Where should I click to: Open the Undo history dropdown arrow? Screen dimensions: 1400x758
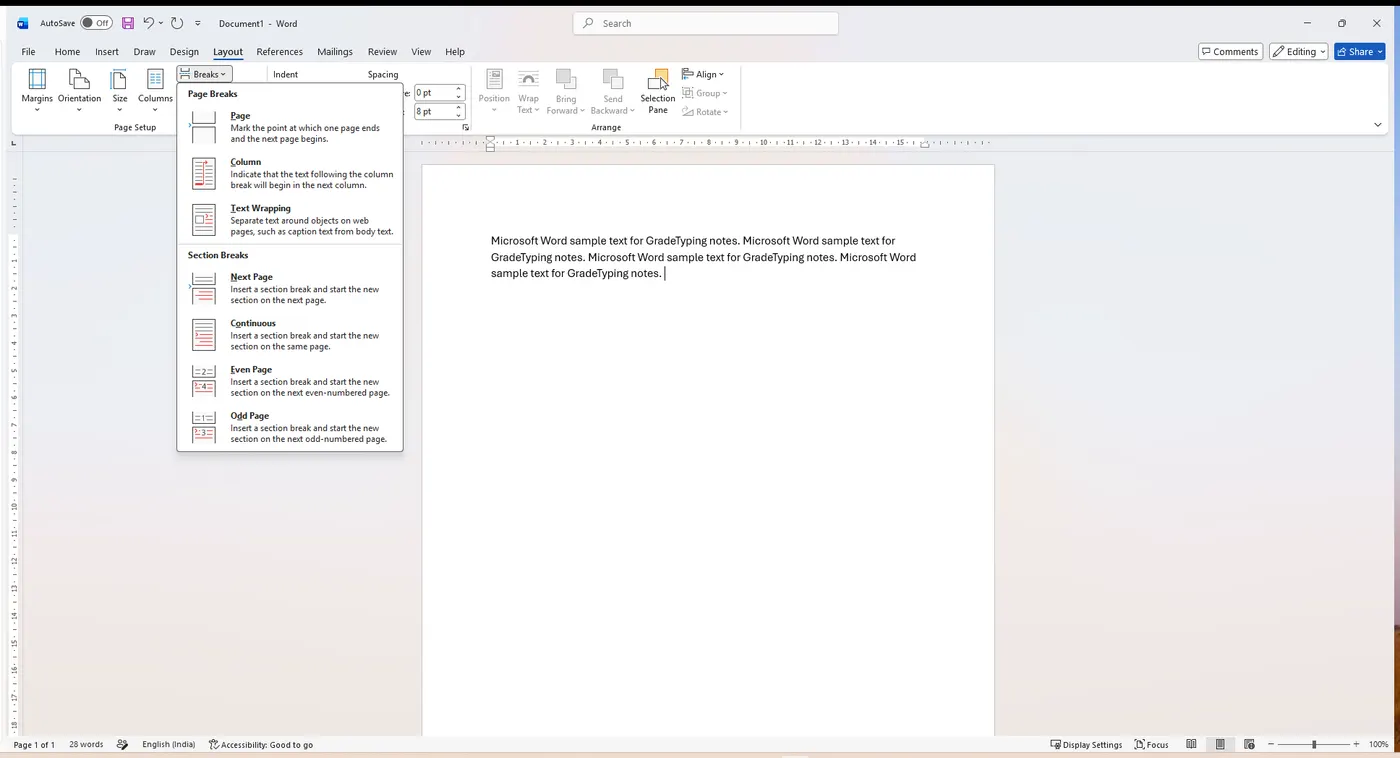161,23
